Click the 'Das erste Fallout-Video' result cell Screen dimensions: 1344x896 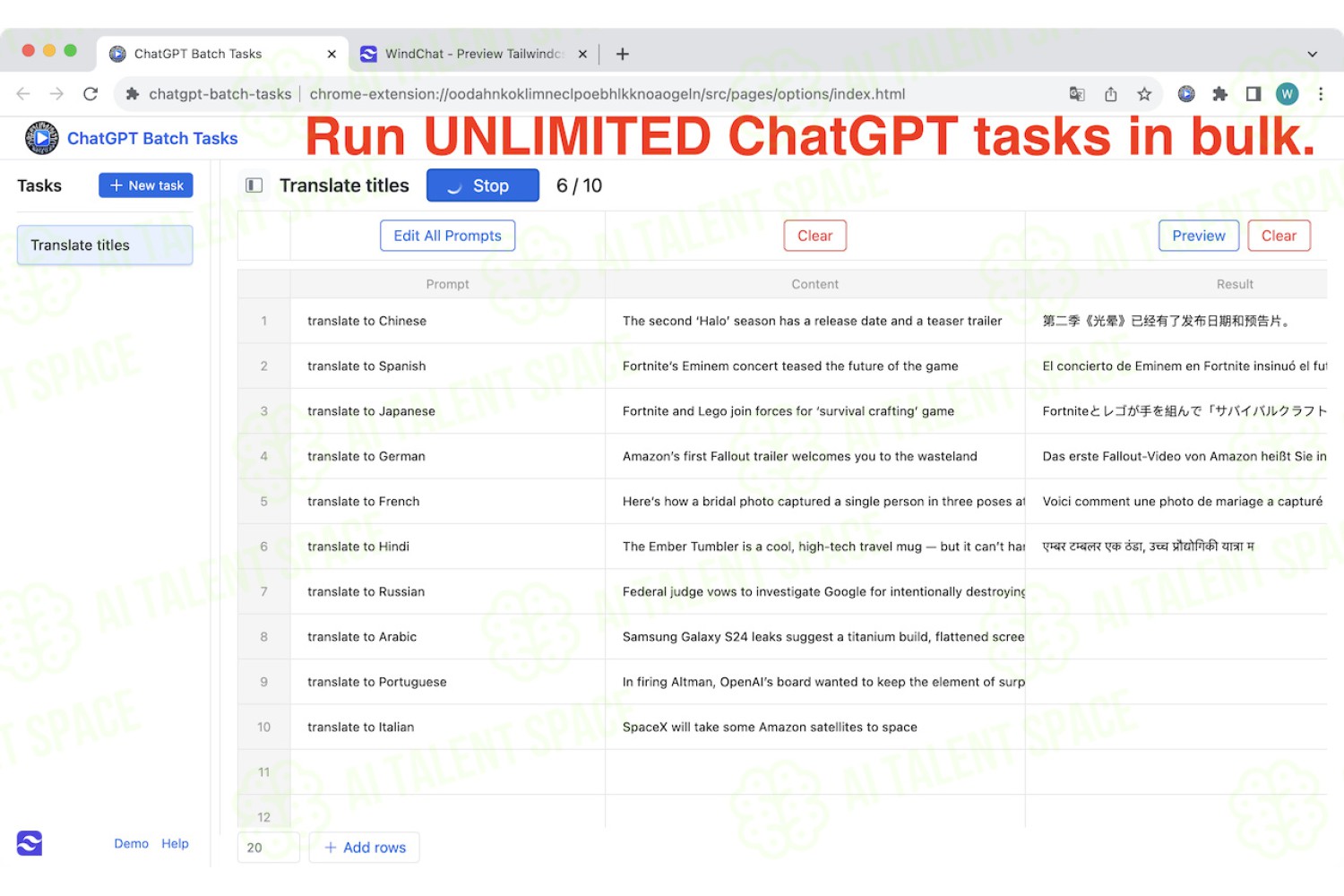1176,456
